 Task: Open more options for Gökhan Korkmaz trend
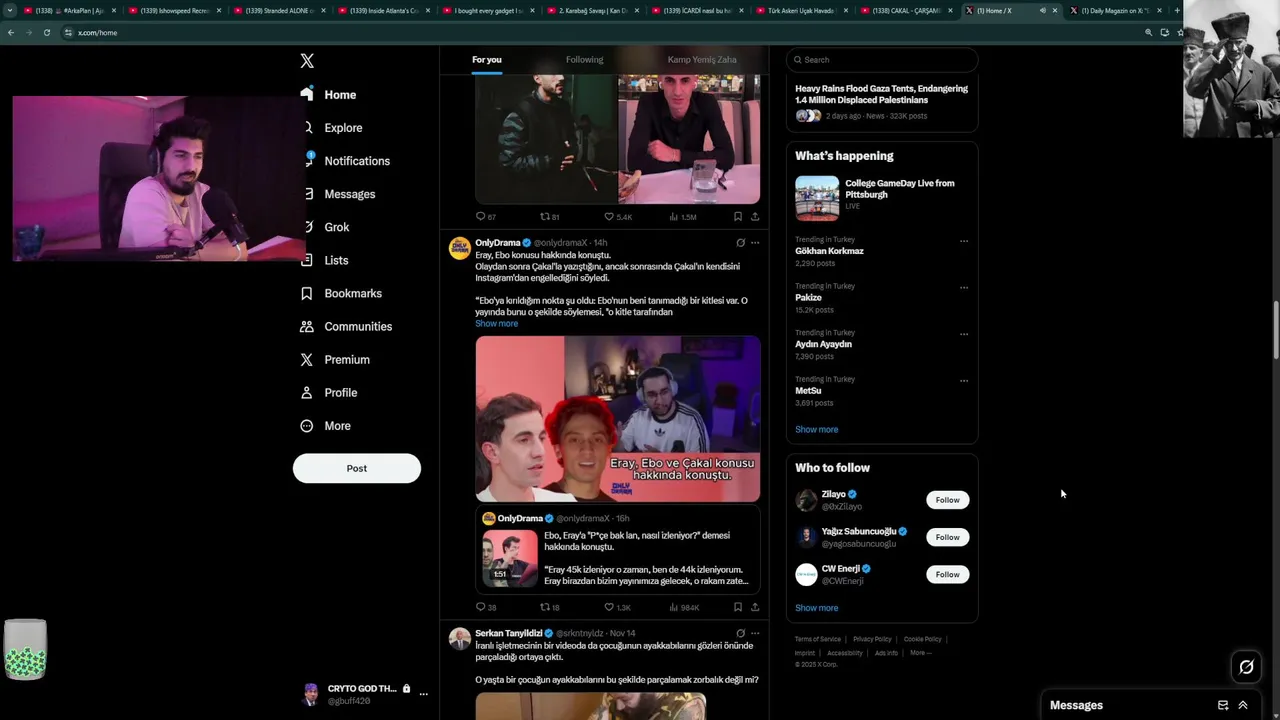click(x=964, y=241)
